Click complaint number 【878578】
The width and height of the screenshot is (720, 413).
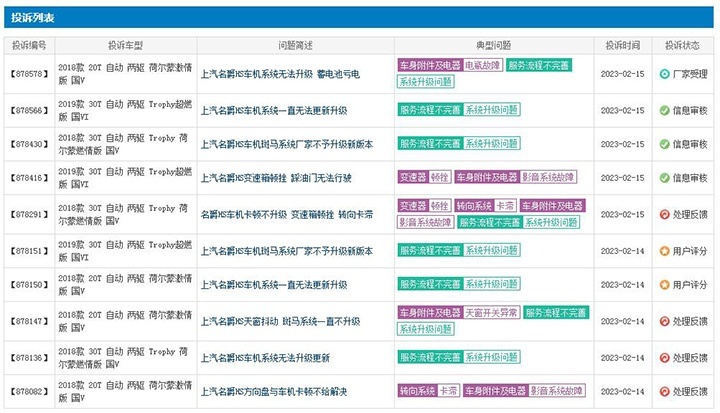click(x=29, y=74)
